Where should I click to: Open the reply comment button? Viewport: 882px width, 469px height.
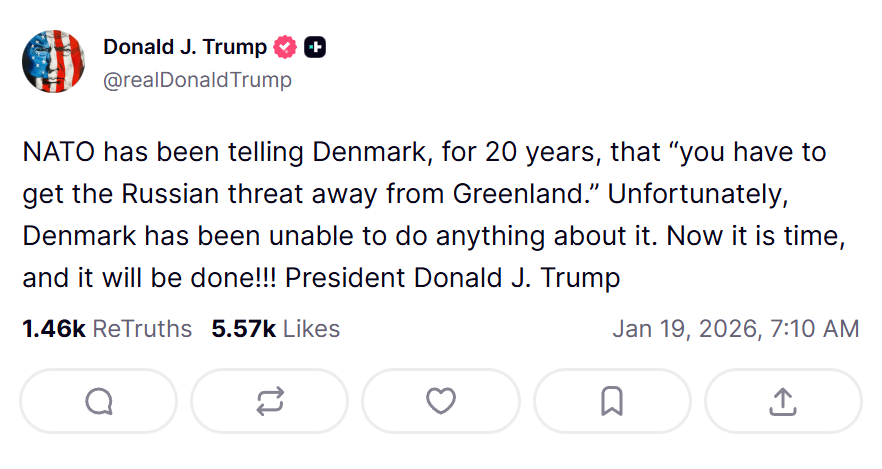pos(99,401)
